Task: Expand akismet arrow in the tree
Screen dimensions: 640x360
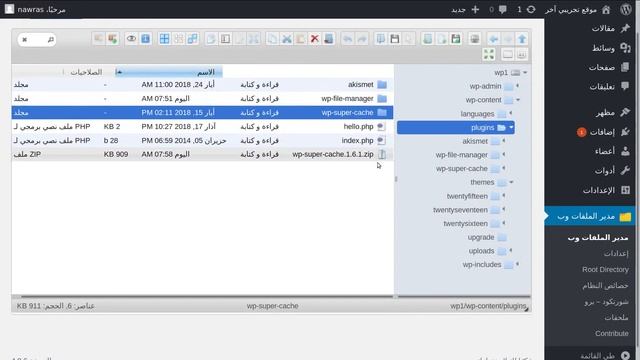Action: coord(504,141)
